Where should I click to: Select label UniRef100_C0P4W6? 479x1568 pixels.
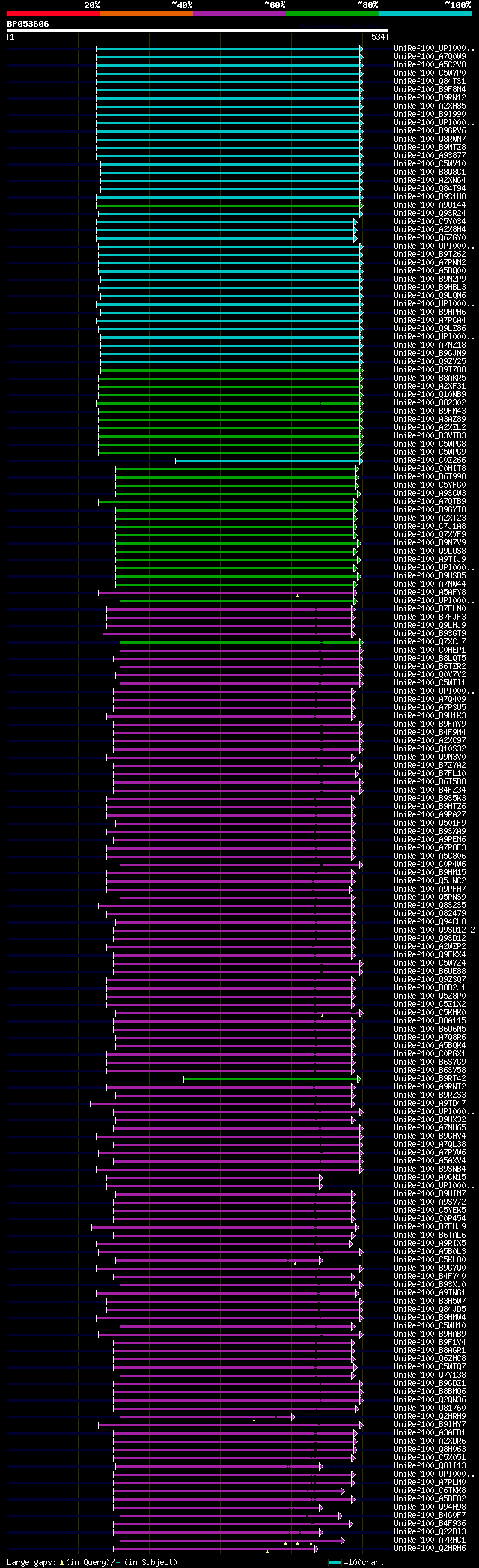[430, 864]
